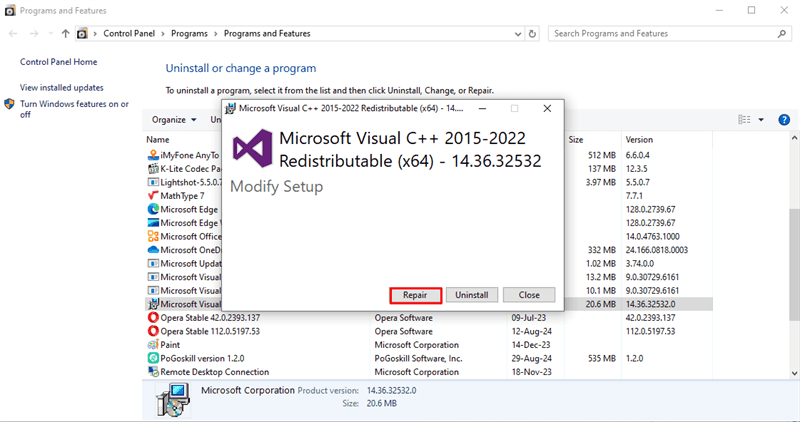The width and height of the screenshot is (800, 422).
Task: Close the Modify Setup dialog with X
Action: coord(547,108)
